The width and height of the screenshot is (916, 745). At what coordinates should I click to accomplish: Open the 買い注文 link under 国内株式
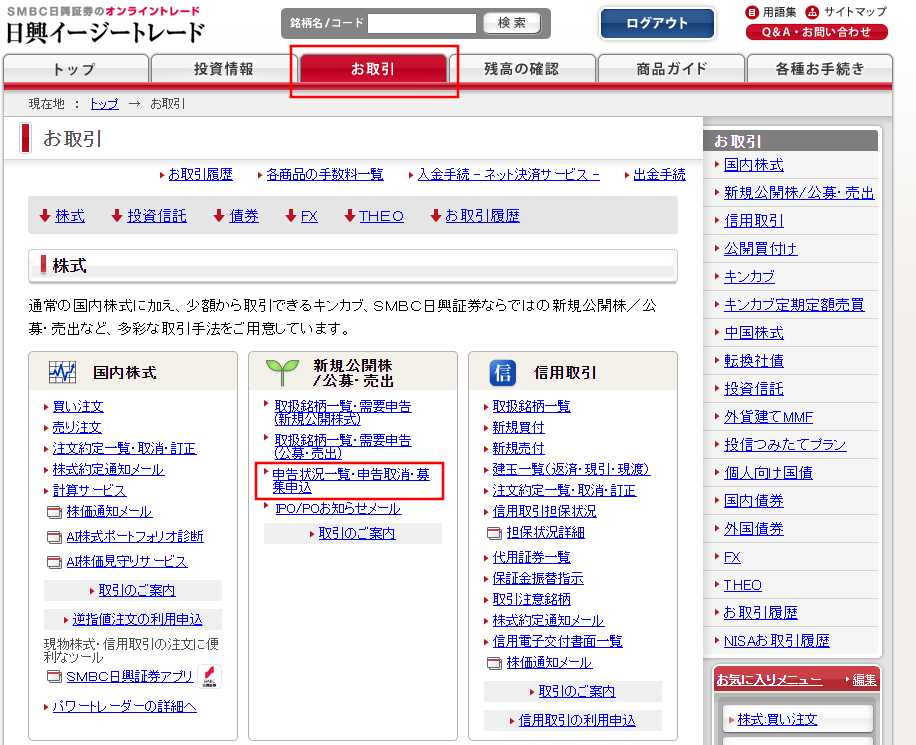77,406
